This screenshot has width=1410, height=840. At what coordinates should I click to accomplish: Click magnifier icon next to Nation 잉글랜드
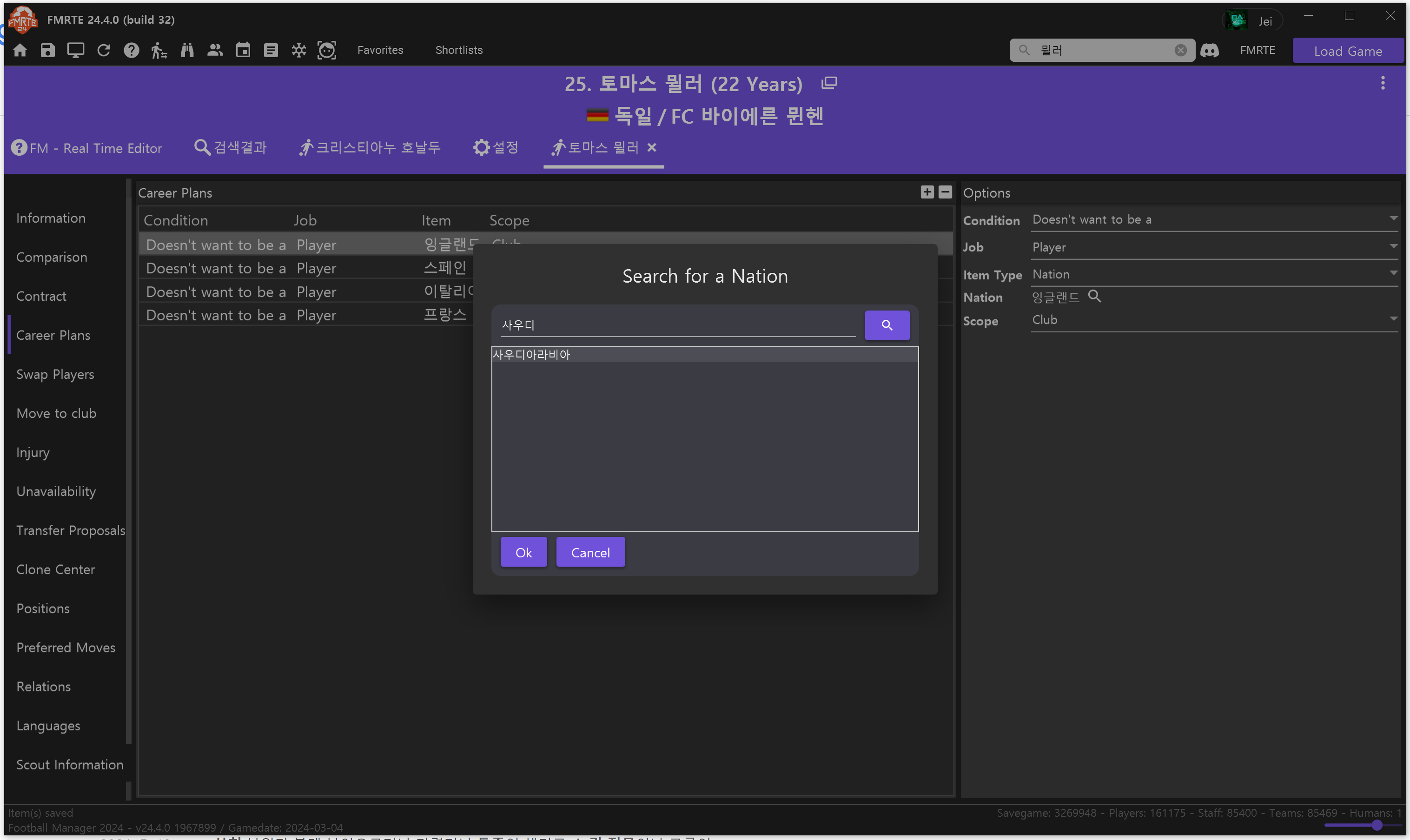[x=1094, y=296]
